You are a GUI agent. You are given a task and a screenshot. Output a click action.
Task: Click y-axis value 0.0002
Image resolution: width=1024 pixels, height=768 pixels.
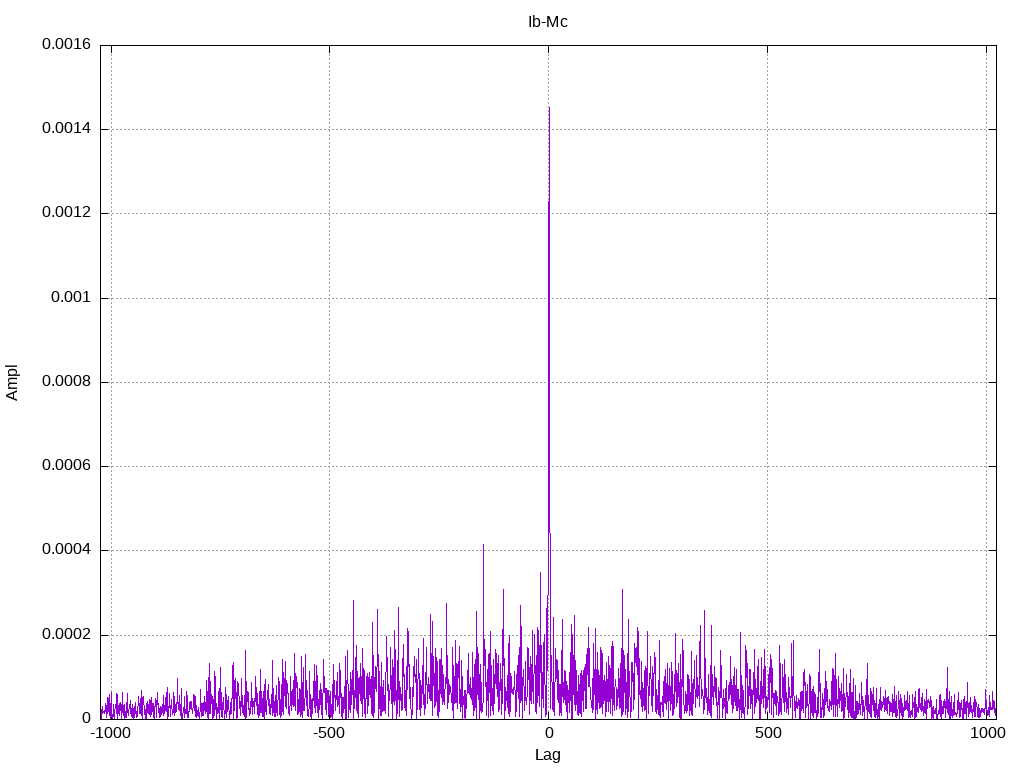(67, 635)
